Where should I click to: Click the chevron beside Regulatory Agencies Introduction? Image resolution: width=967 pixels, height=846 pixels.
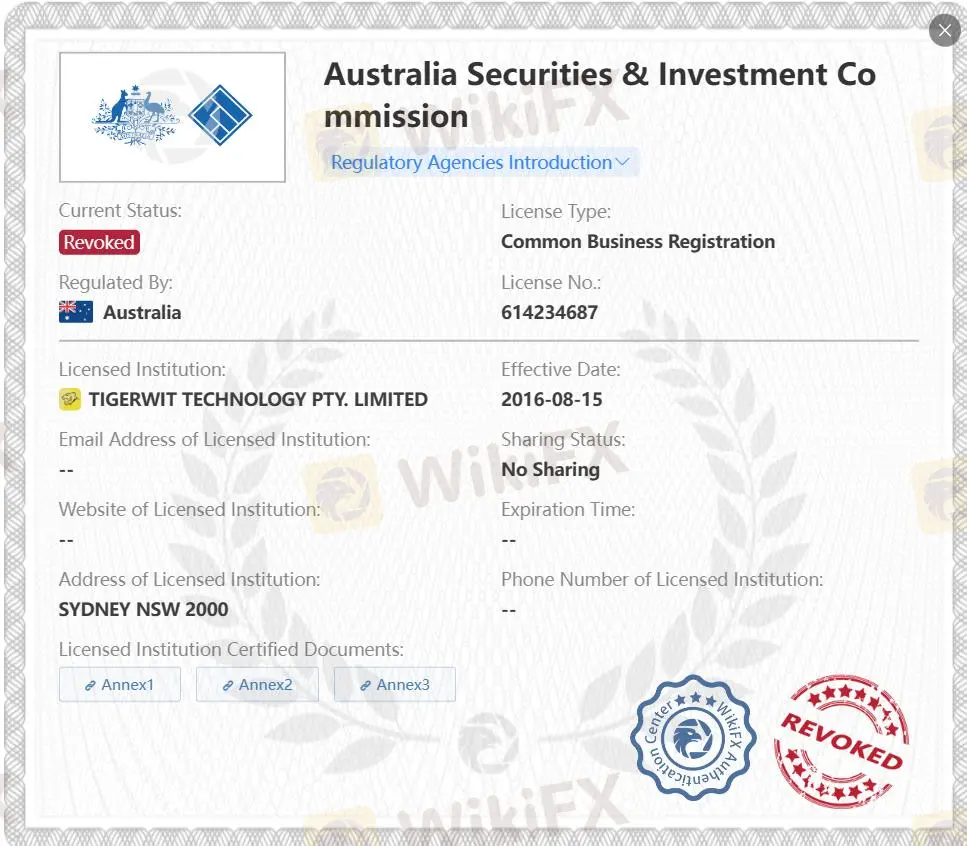pyautogui.click(x=622, y=162)
